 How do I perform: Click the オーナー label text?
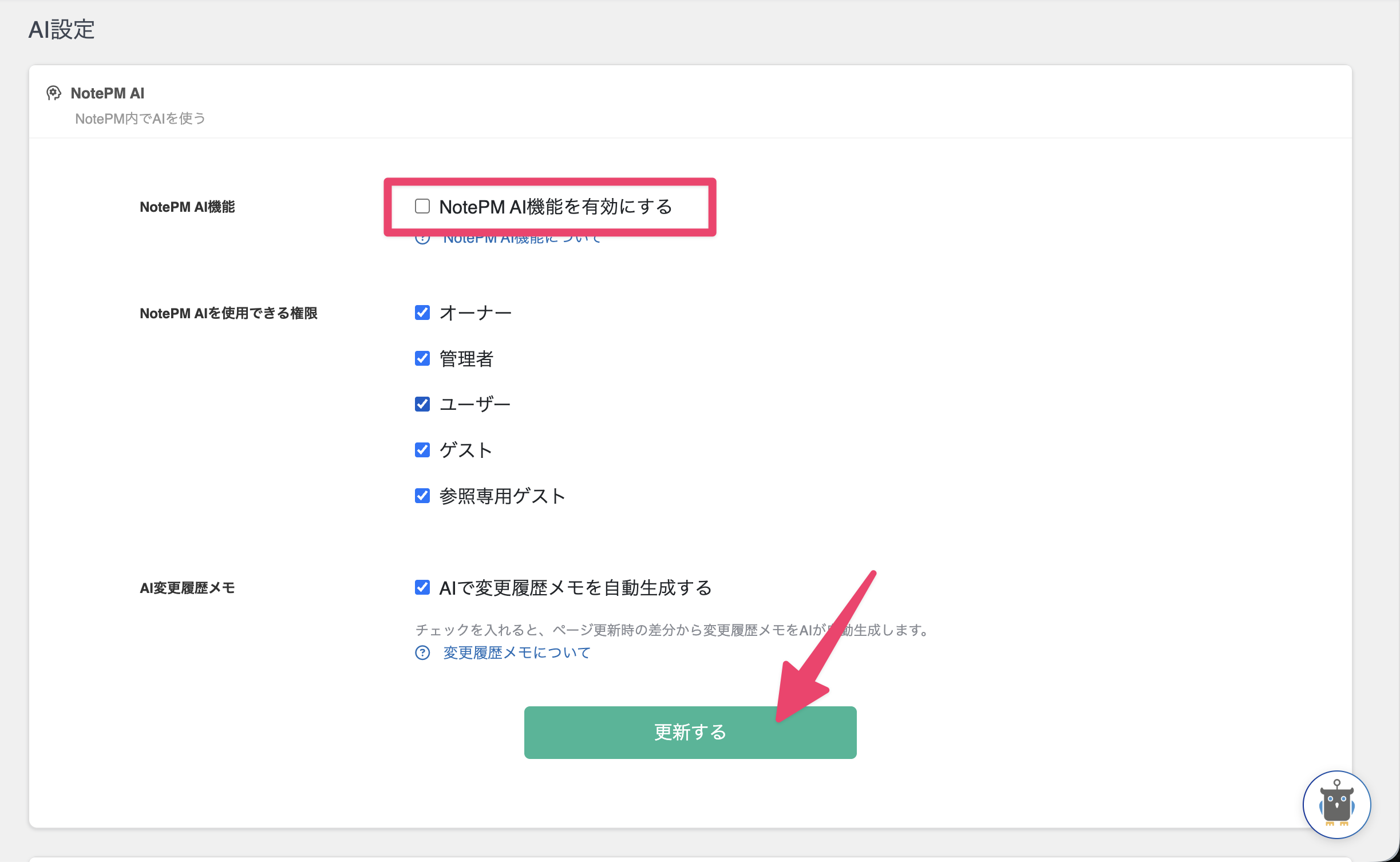click(475, 313)
